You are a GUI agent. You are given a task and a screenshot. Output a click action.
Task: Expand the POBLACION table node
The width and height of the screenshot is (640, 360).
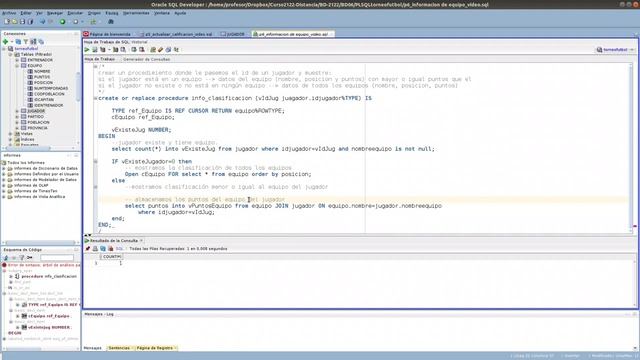[17, 122]
